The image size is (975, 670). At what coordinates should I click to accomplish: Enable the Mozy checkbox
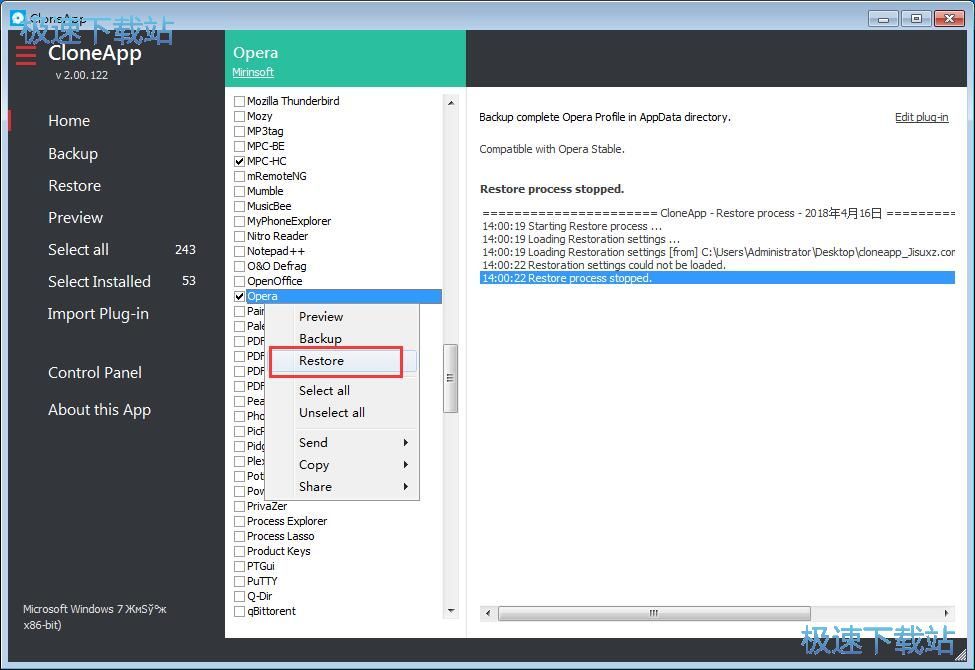click(x=239, y=116)
